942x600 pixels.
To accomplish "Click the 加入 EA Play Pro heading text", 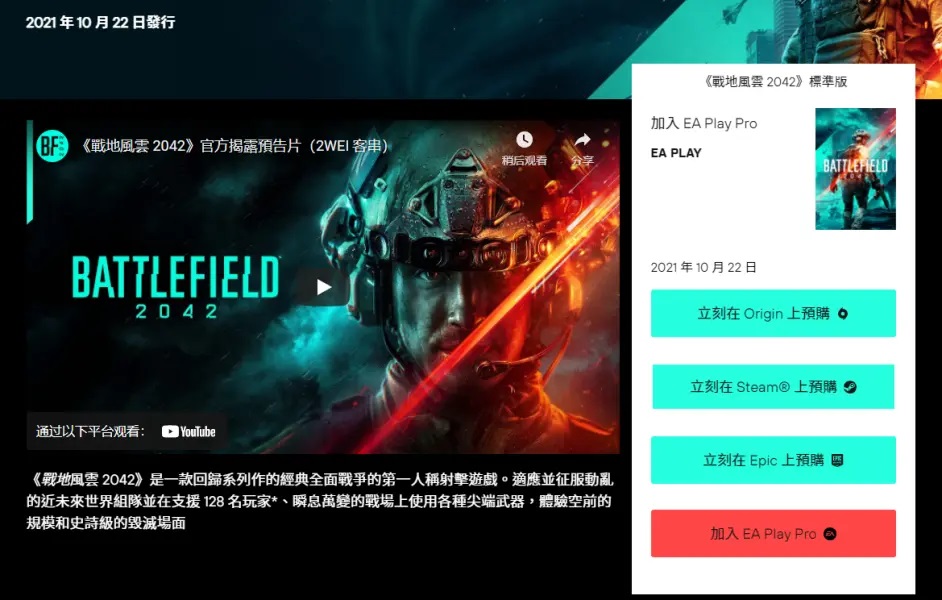I will pyautogui.click(x=703, y=123).
